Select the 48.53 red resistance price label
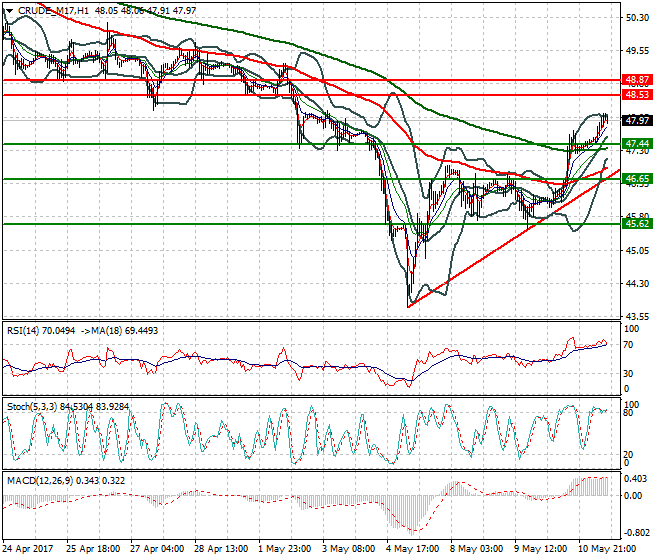Viewport: 660px width, 560px height. click(x=637, y=95)
